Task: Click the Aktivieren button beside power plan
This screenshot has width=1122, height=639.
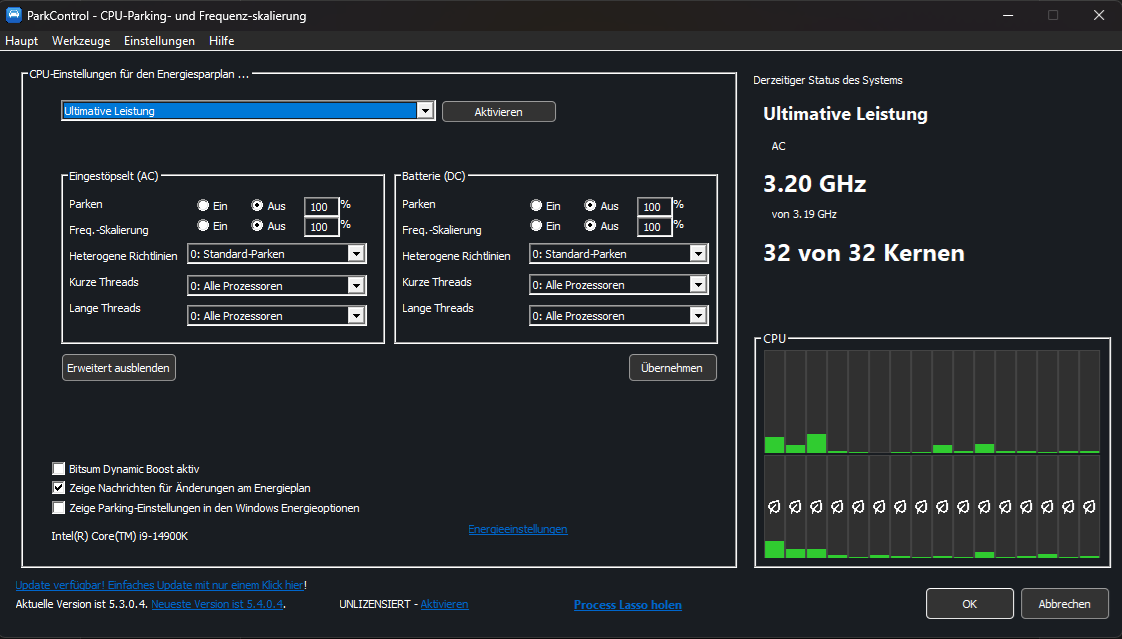Action: tap(499, 112)
